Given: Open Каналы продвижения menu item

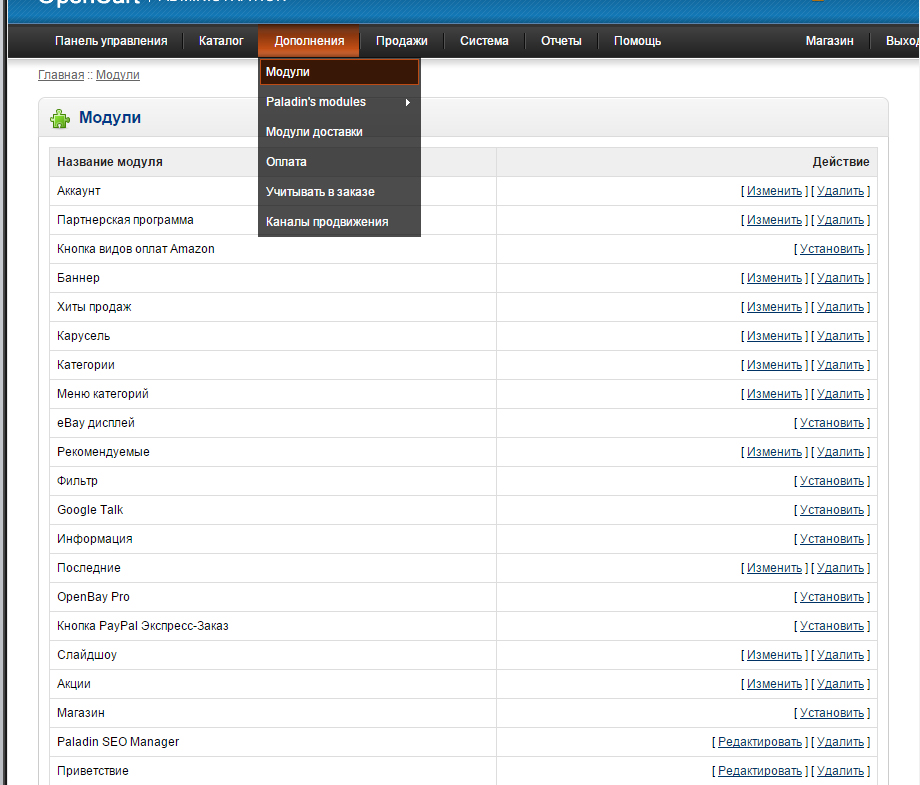Looking at the screenshot, I should [x=327, y=222].
